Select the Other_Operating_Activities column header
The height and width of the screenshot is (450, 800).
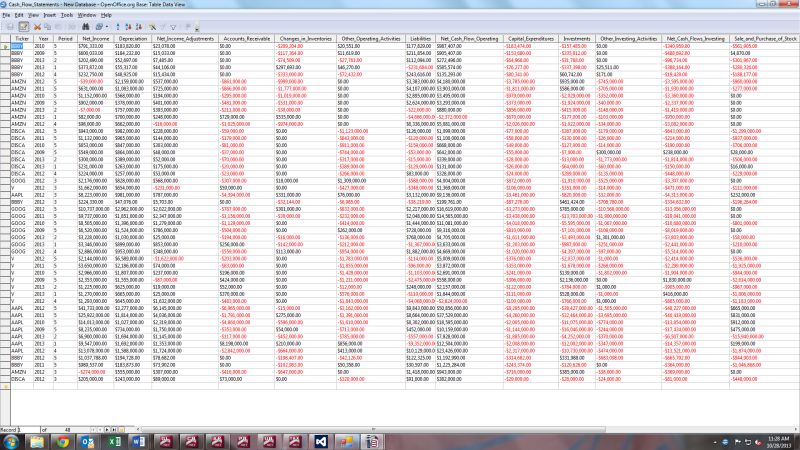pos(371,39)
